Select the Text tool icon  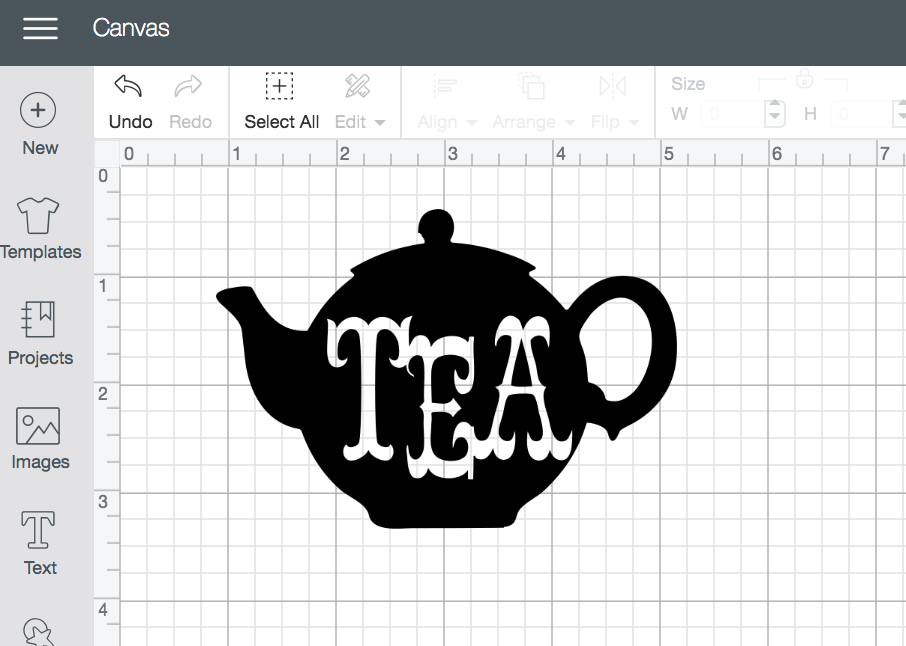click(x=38, y=529)
